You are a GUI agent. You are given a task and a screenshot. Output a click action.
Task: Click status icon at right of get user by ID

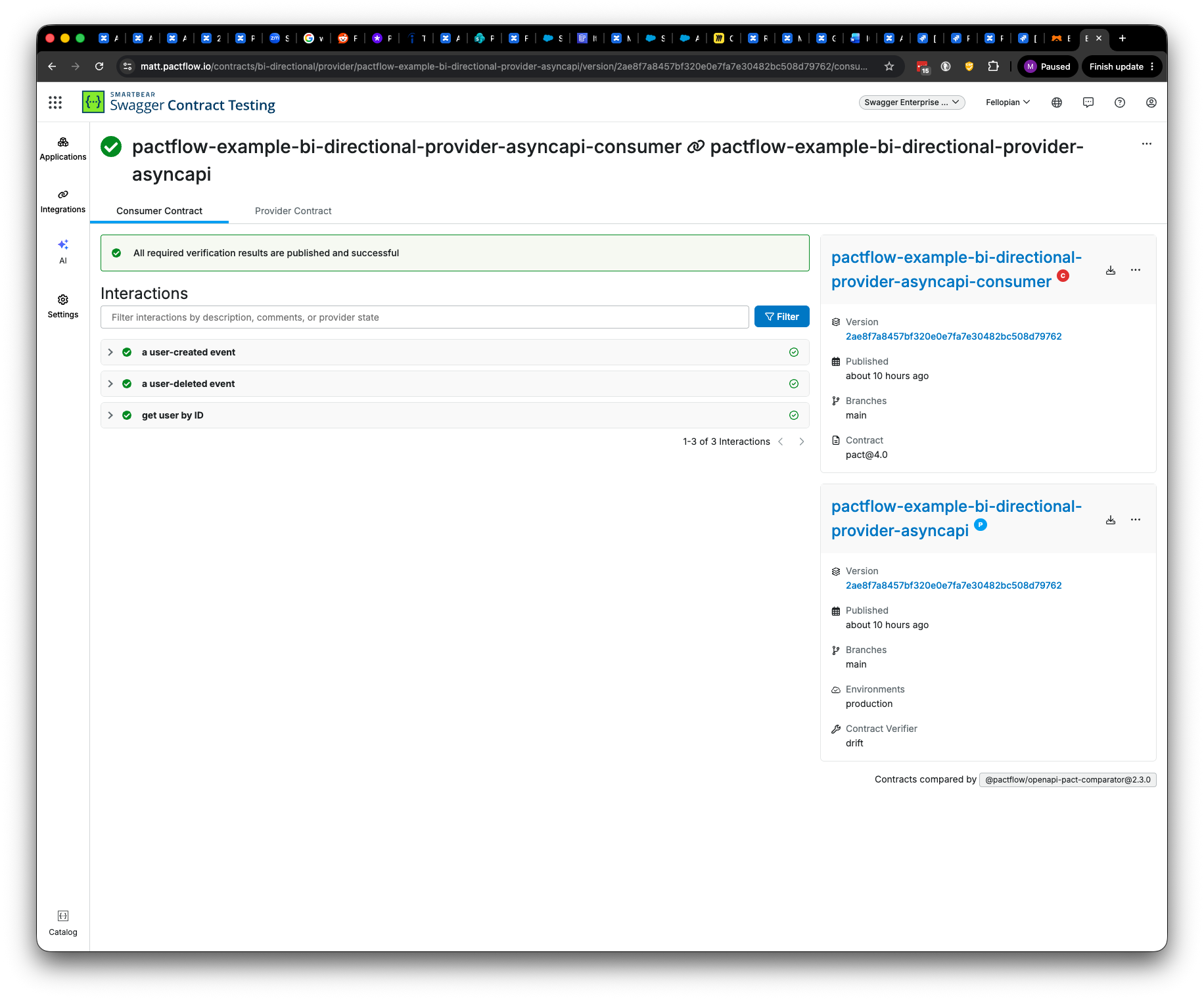(794, 415)
